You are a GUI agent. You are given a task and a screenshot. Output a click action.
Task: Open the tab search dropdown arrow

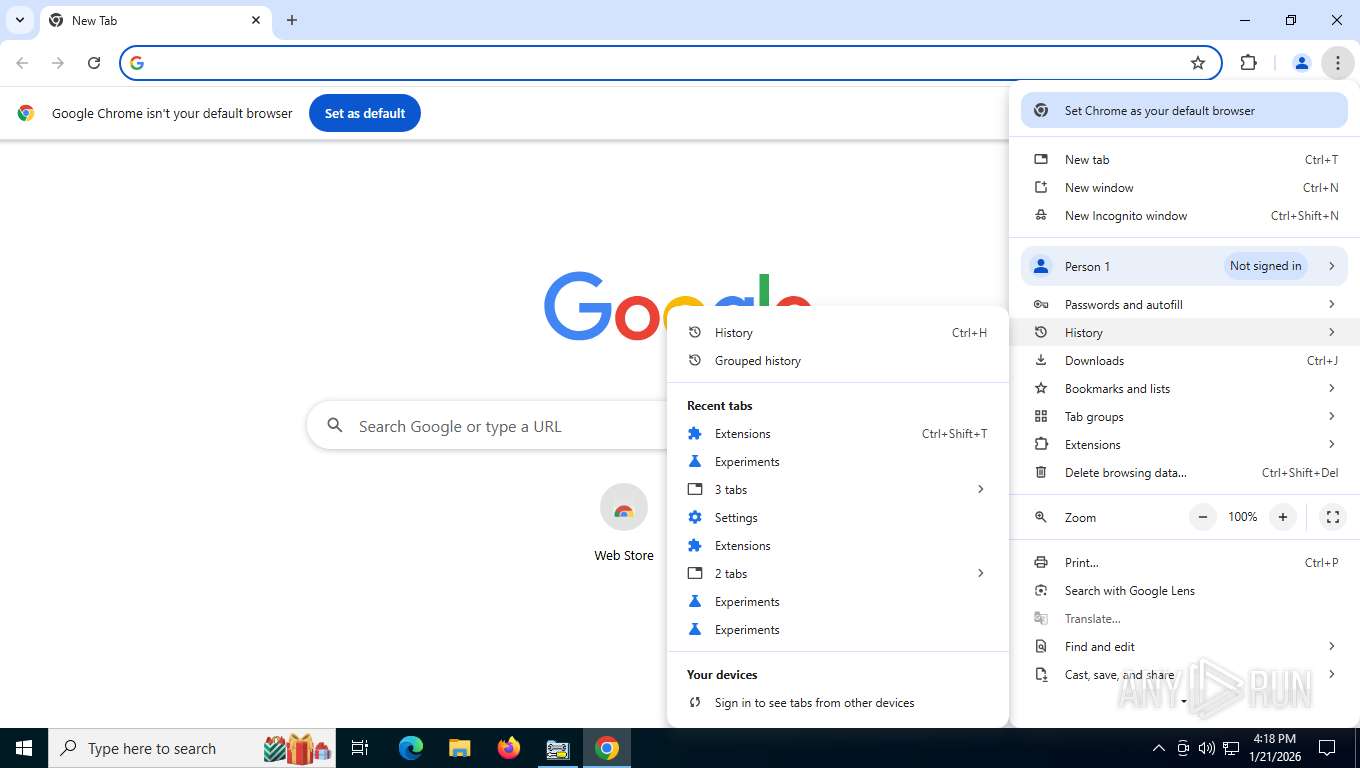point(19,20)
